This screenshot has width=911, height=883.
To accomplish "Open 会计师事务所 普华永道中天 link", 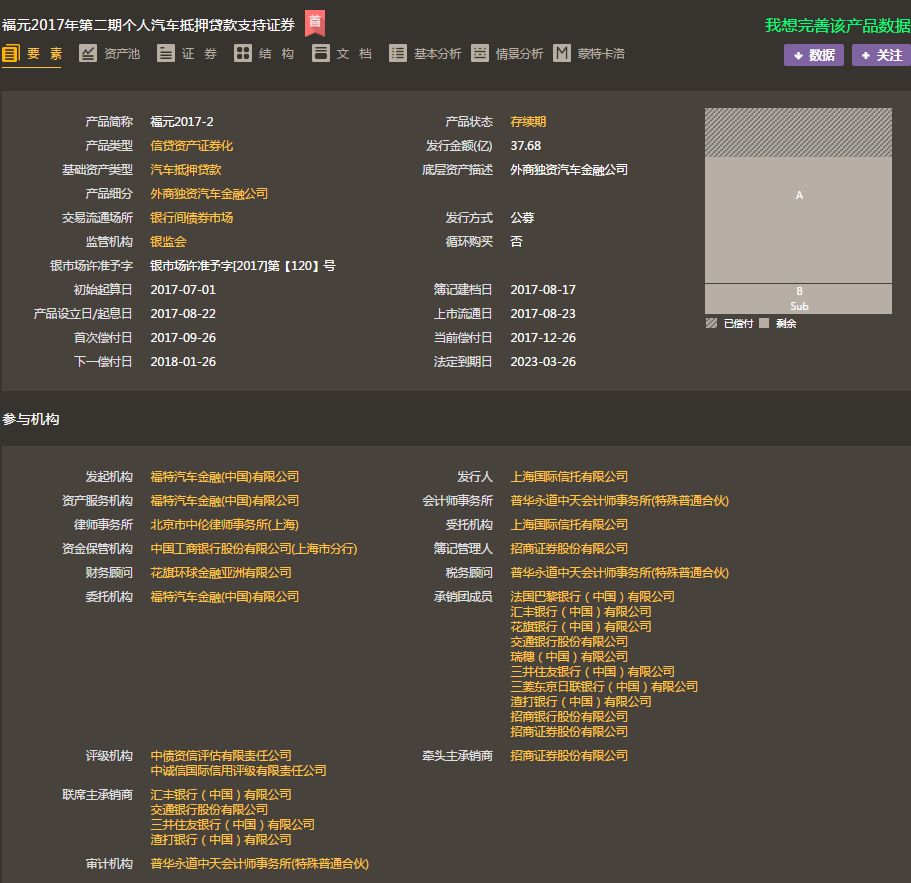I will click(x=619, y=501).
